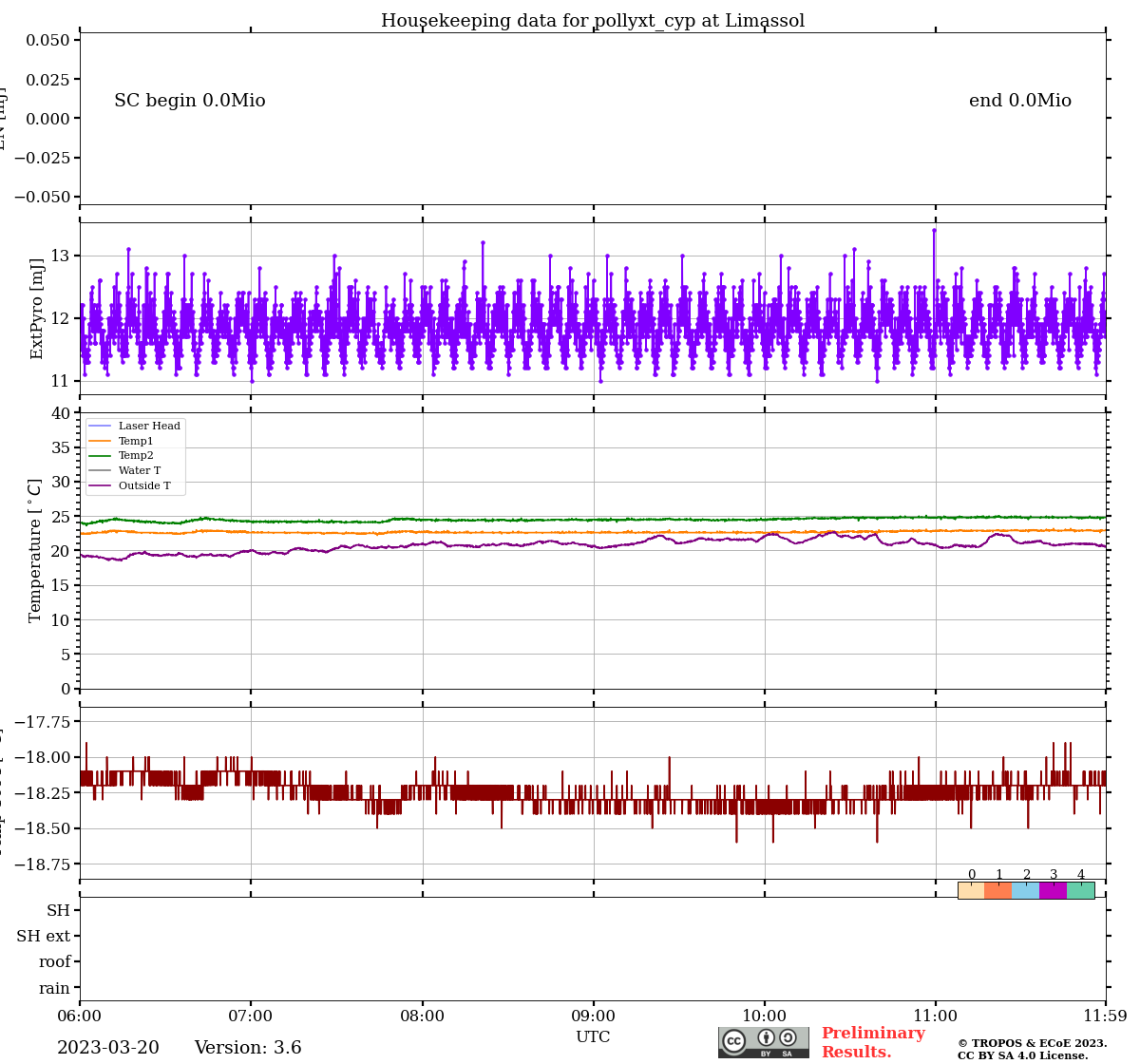
Task: Click the 06:00 time tick label
Action: 80,1016
